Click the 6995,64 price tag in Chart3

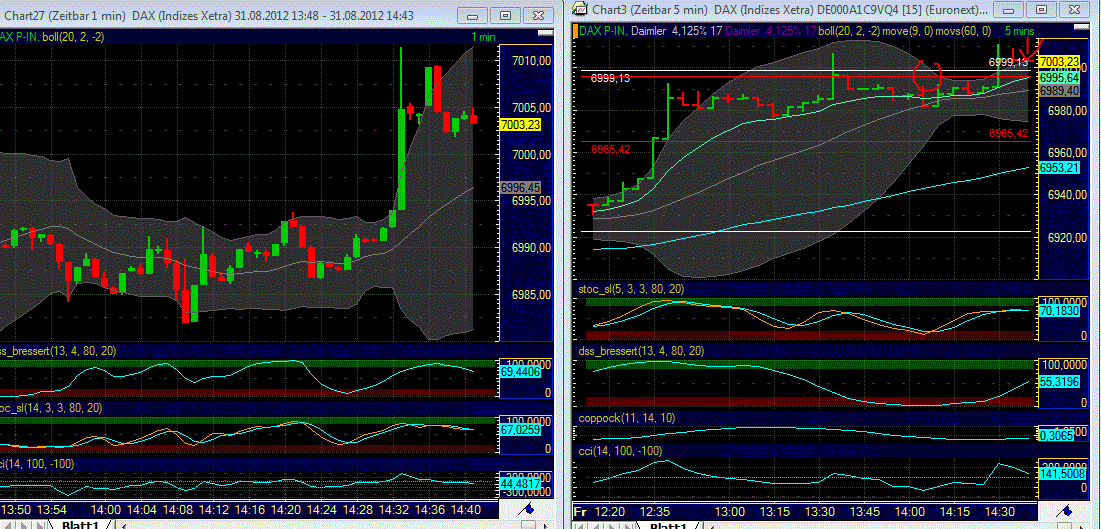(x=1058, y=78)
